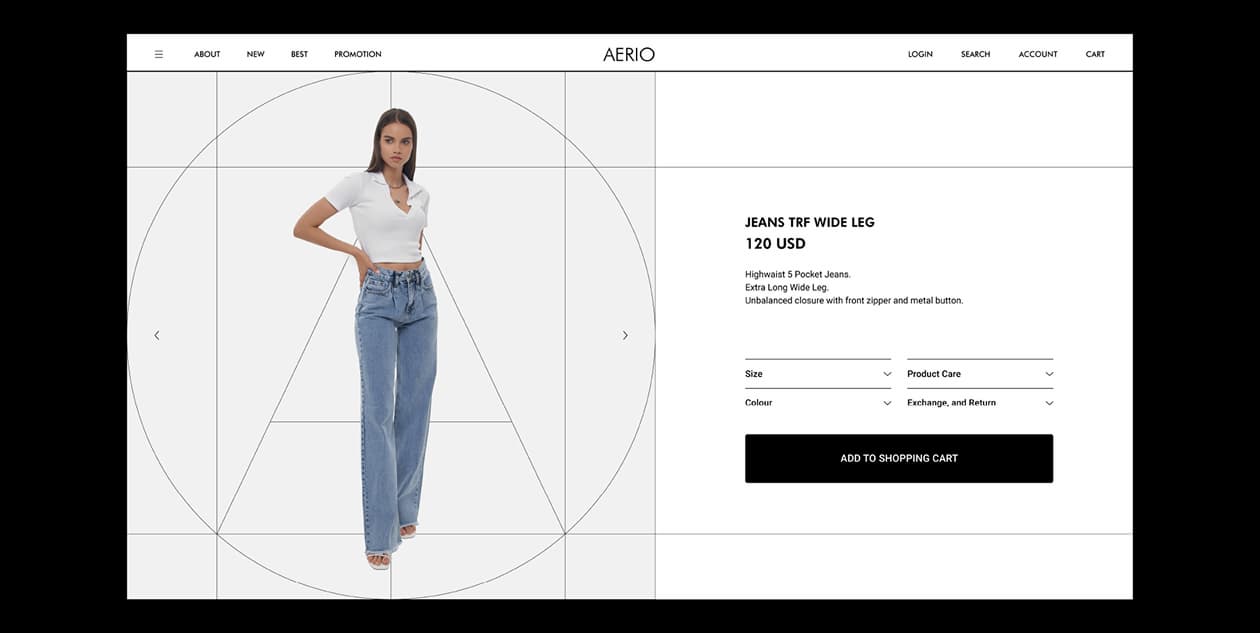1260x633 pixels.
Task: Open the SEARCH link
Action: coord(976,54)
